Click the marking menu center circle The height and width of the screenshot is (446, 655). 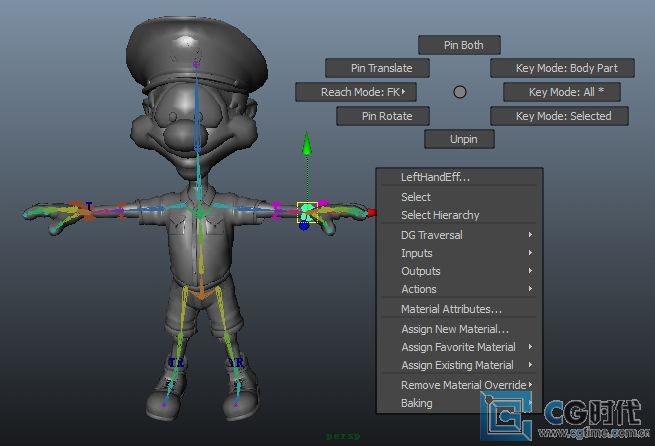pyautogui.click(x=460, y=92)
